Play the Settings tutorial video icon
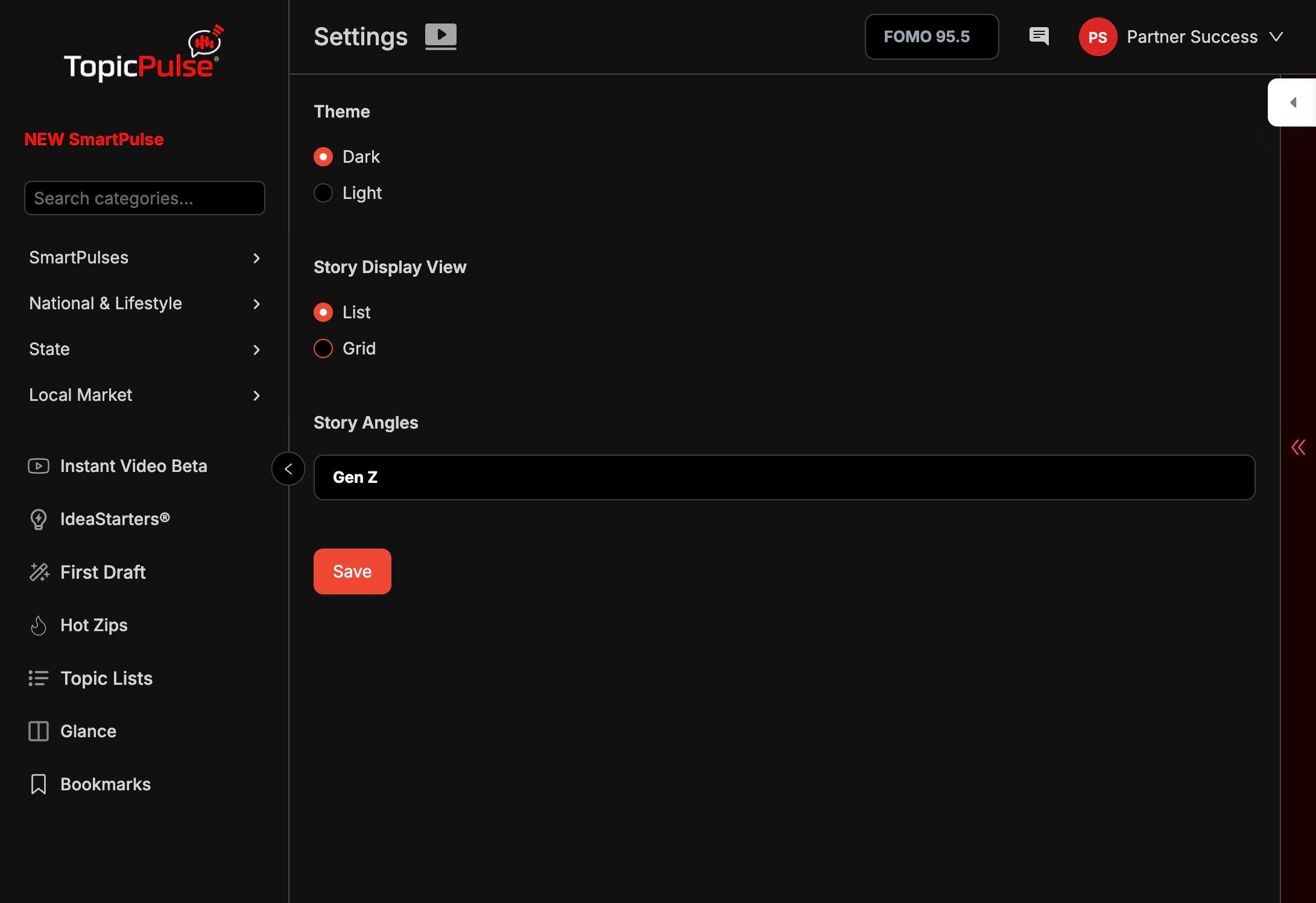This screenshot has width=1316, height=903. 440,36
